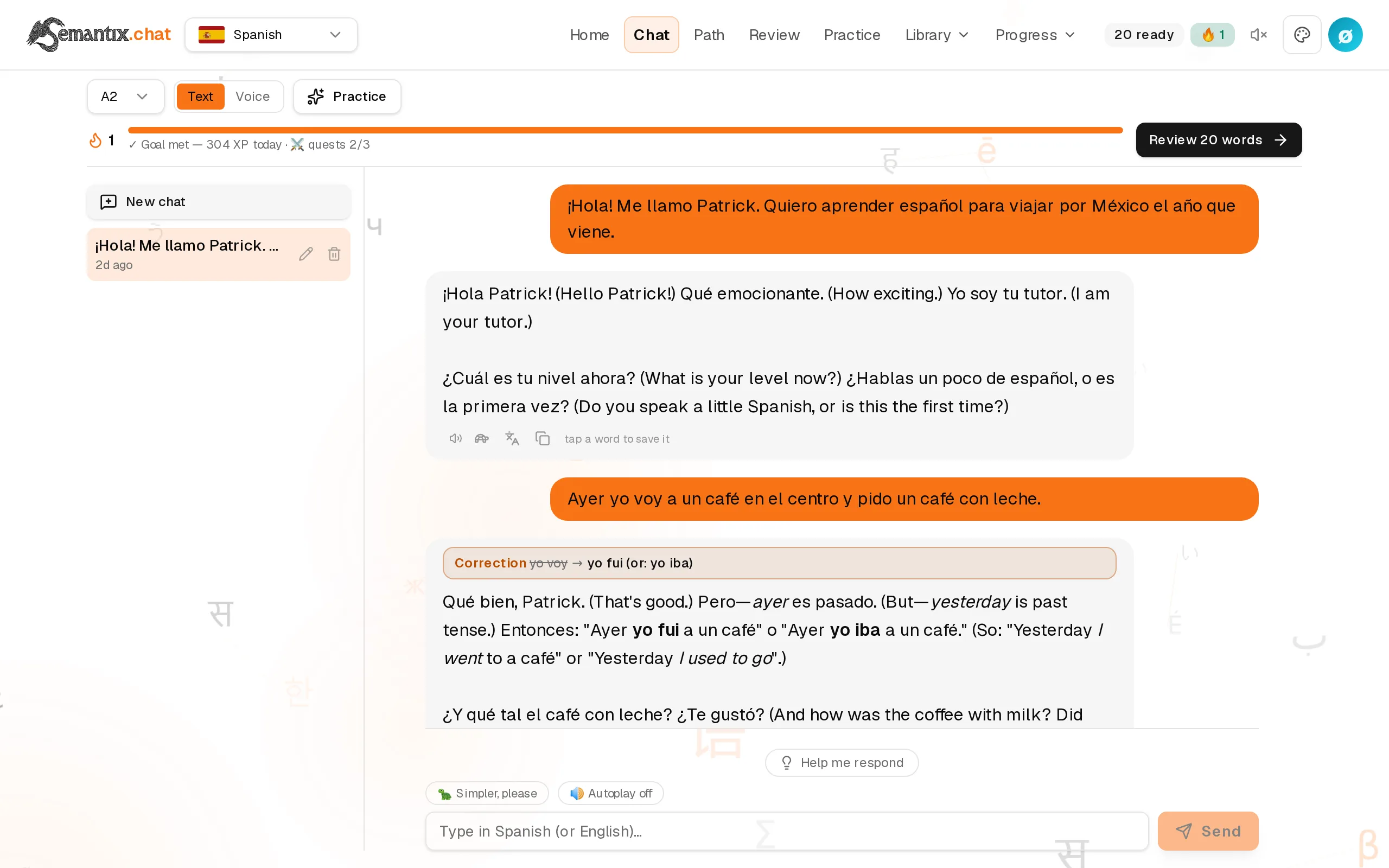Viewport: 1389px width, 868px height.
Task: Expand the Library menu
Action: pos(936,35)
